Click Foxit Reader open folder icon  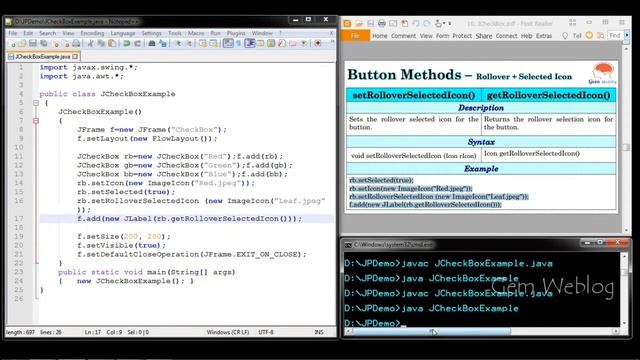pyautogui.click(x=359, y=24)
